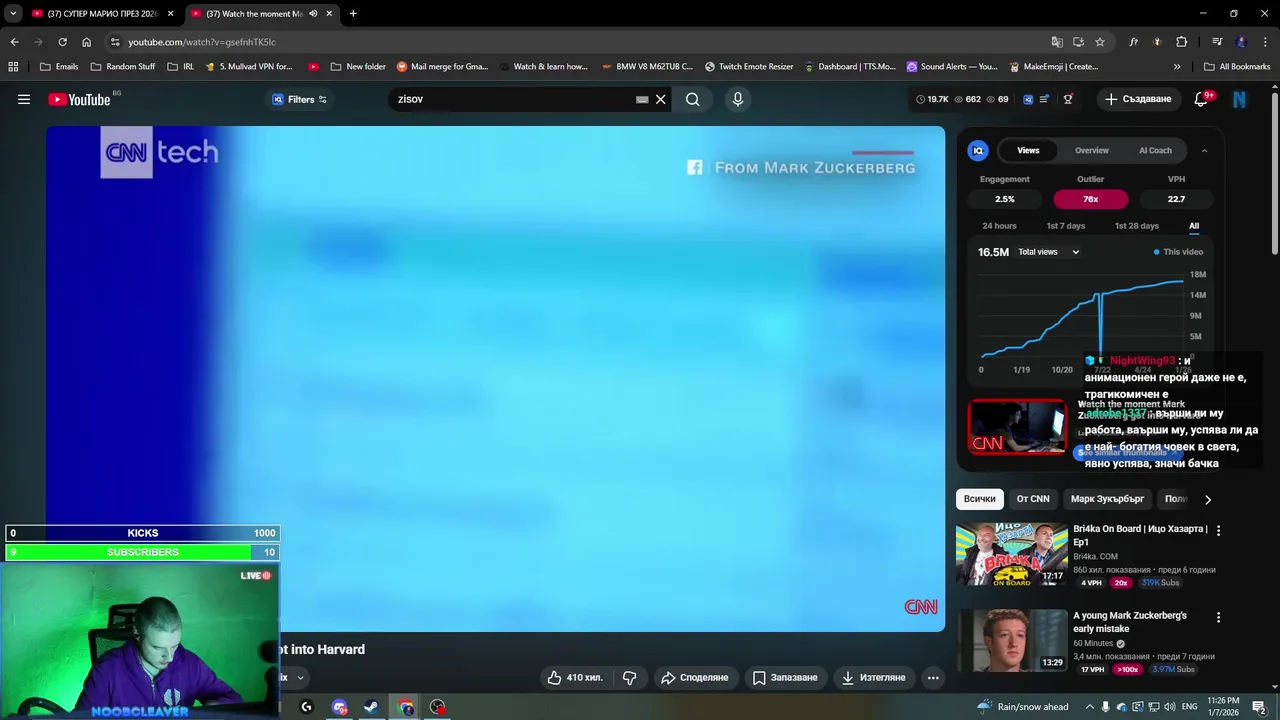This screenshot has width=1280, height=720.
Task: Open the YouTube hamburger guide menu
Action: pyautogui.click(x=24, y=99)
